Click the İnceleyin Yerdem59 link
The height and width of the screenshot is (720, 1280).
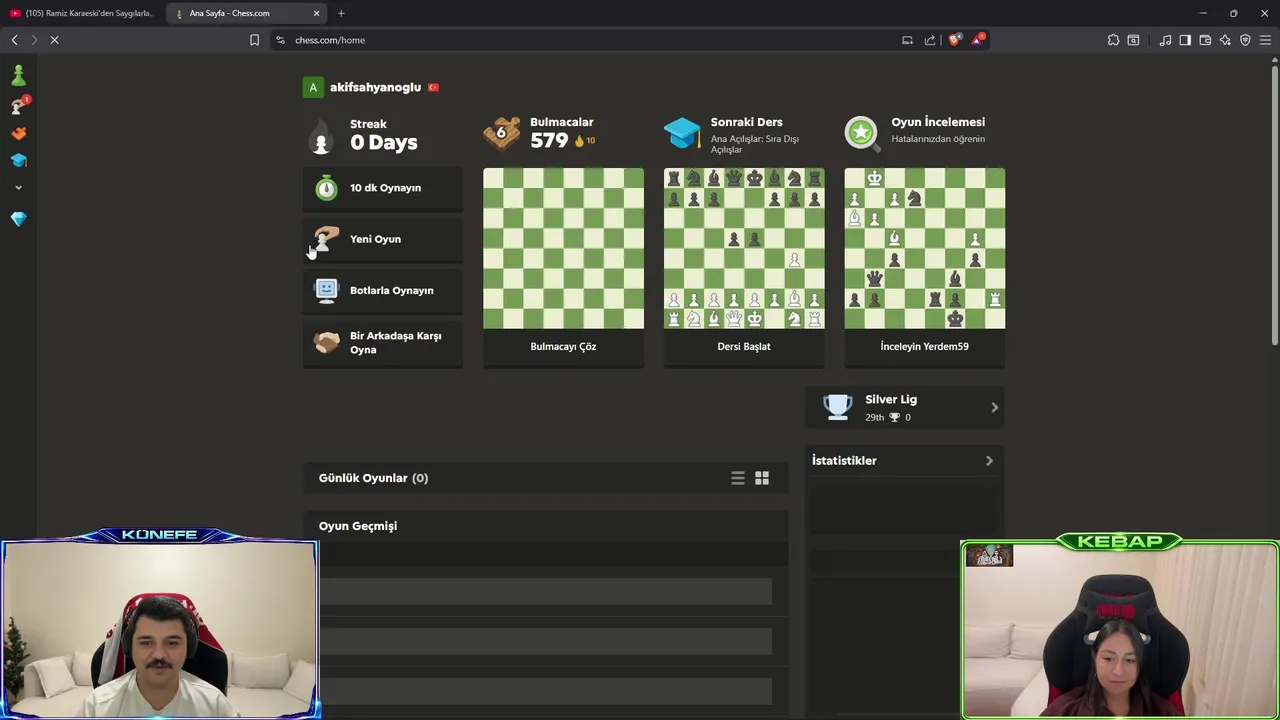point(924,346)
